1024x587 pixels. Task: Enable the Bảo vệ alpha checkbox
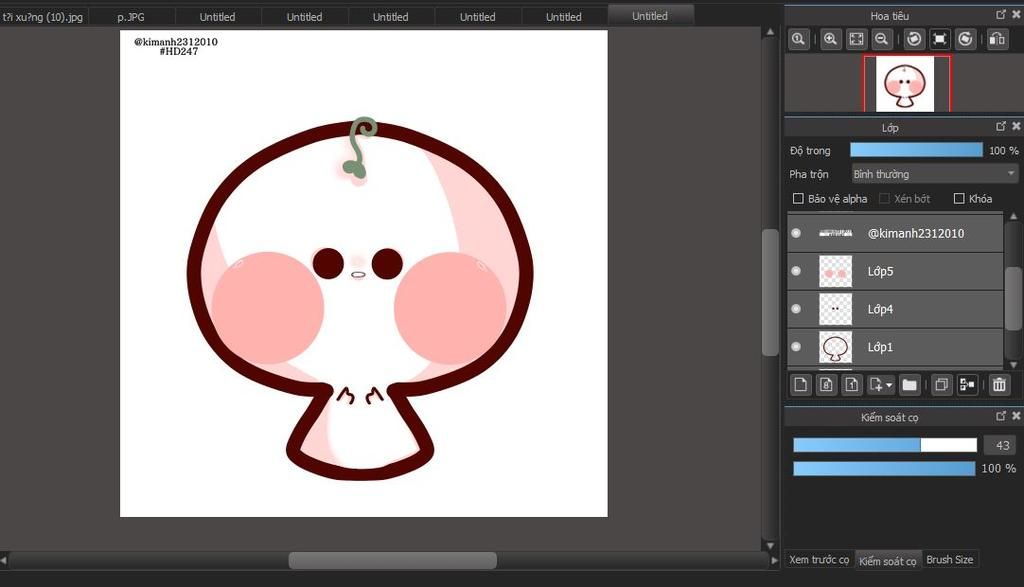pos(798,198)
